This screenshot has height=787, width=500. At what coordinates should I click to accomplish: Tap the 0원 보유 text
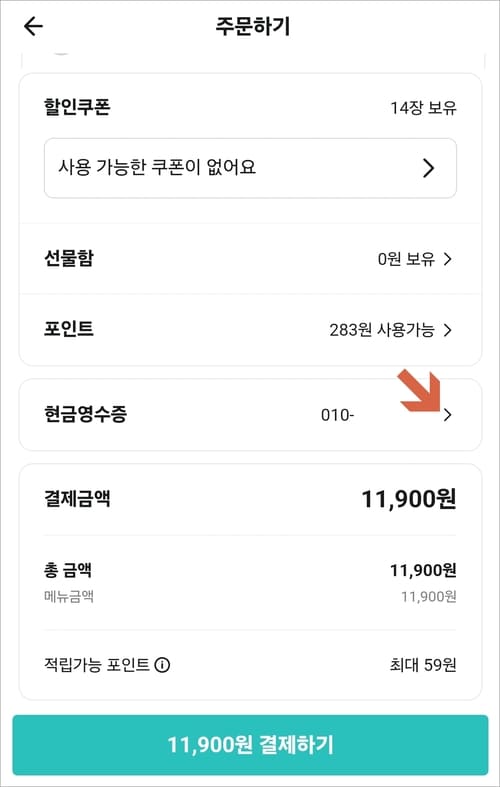point(406,259)
